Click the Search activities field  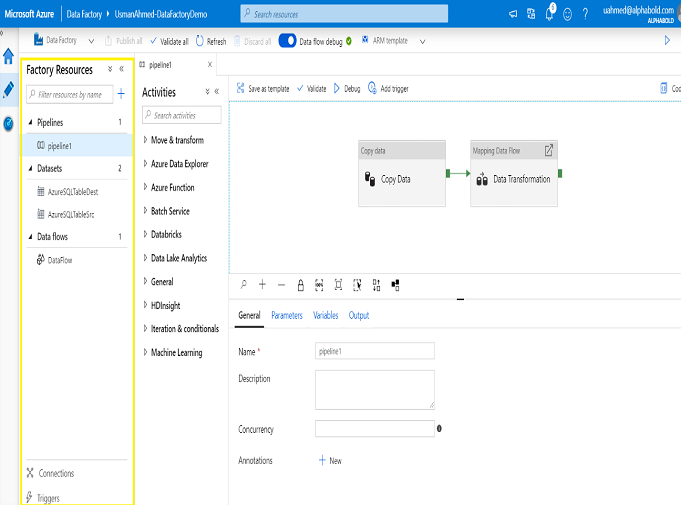182,115
